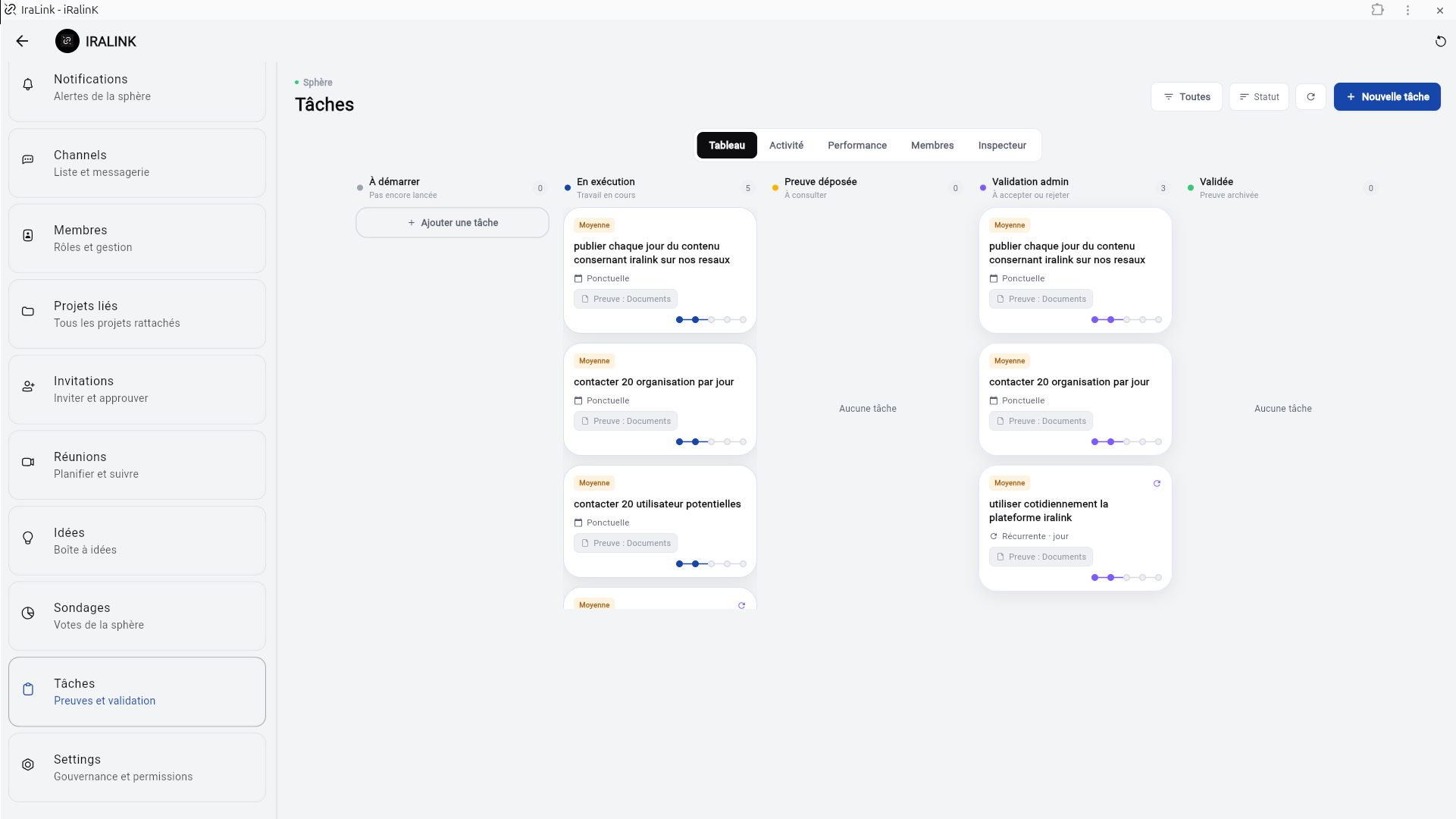
Task: Go back using the left arrow
Action: pyautogui.click(x=22, y=41)
